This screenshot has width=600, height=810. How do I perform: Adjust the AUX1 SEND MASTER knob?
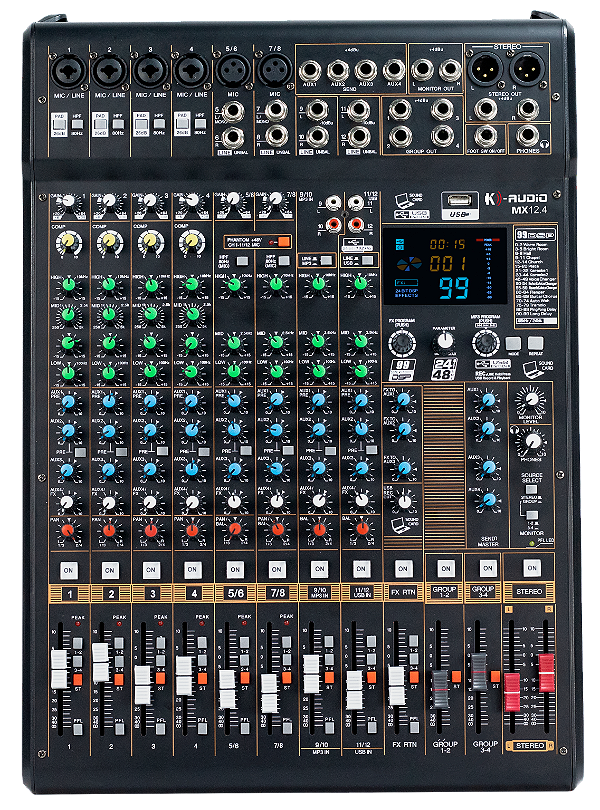coord(488,399)
